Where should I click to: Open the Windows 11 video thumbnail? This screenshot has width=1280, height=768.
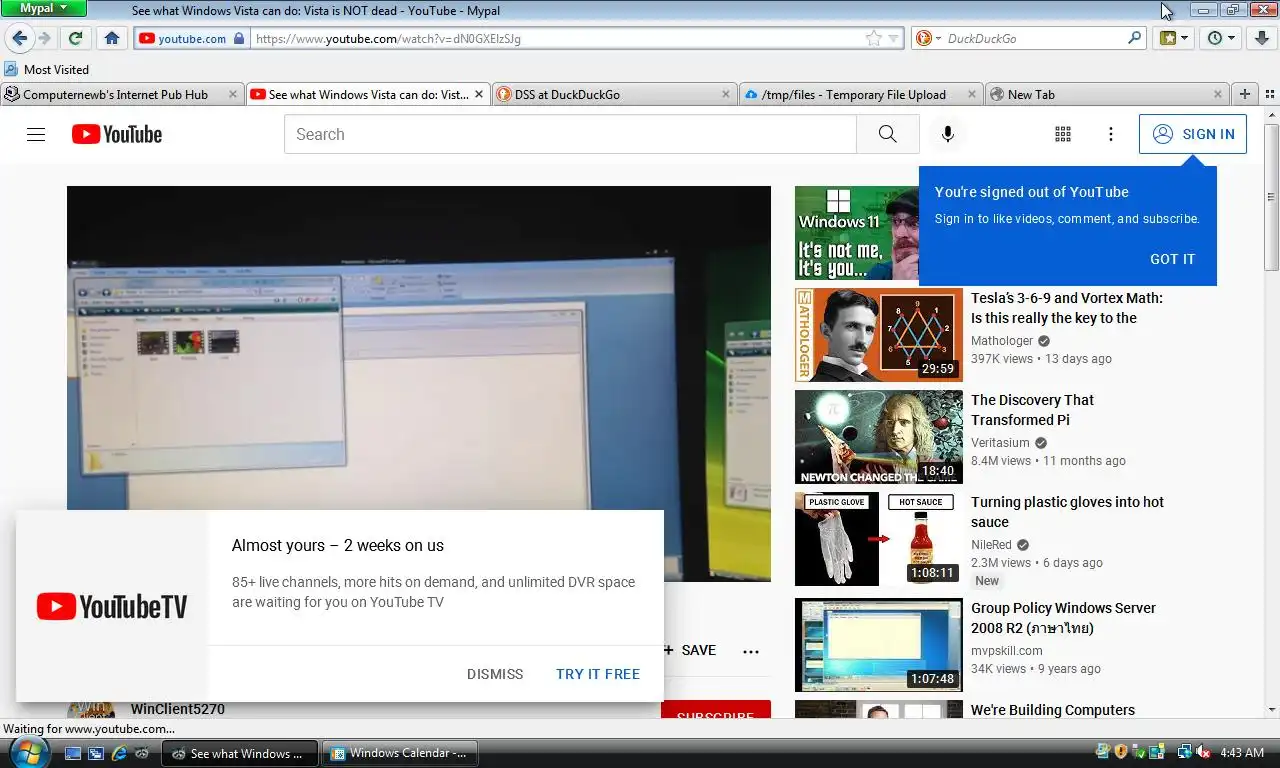[857, 233]
